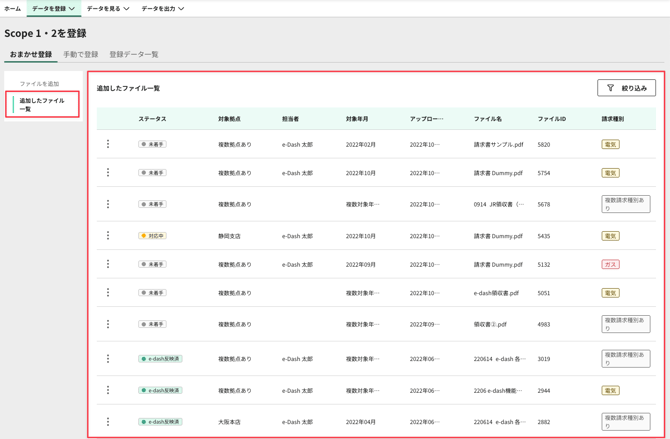Switch to the 登録データ一覧 tab
This screenshot has width=670, height=439.
tap(133, 55)
